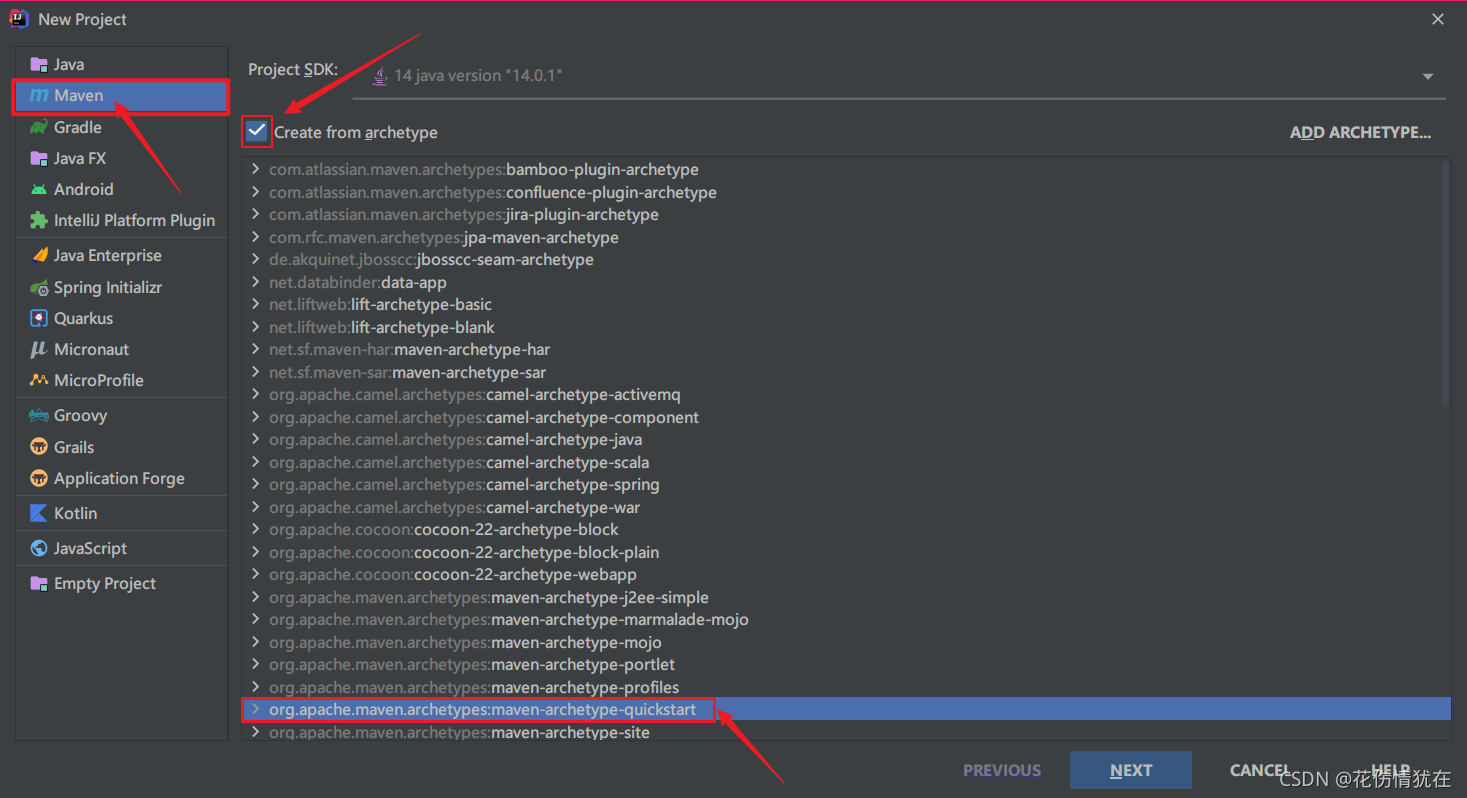This screenshot has height=798, width=1467.
Task: Click the Java cup icon in SDK field
Action: [380, 76]
